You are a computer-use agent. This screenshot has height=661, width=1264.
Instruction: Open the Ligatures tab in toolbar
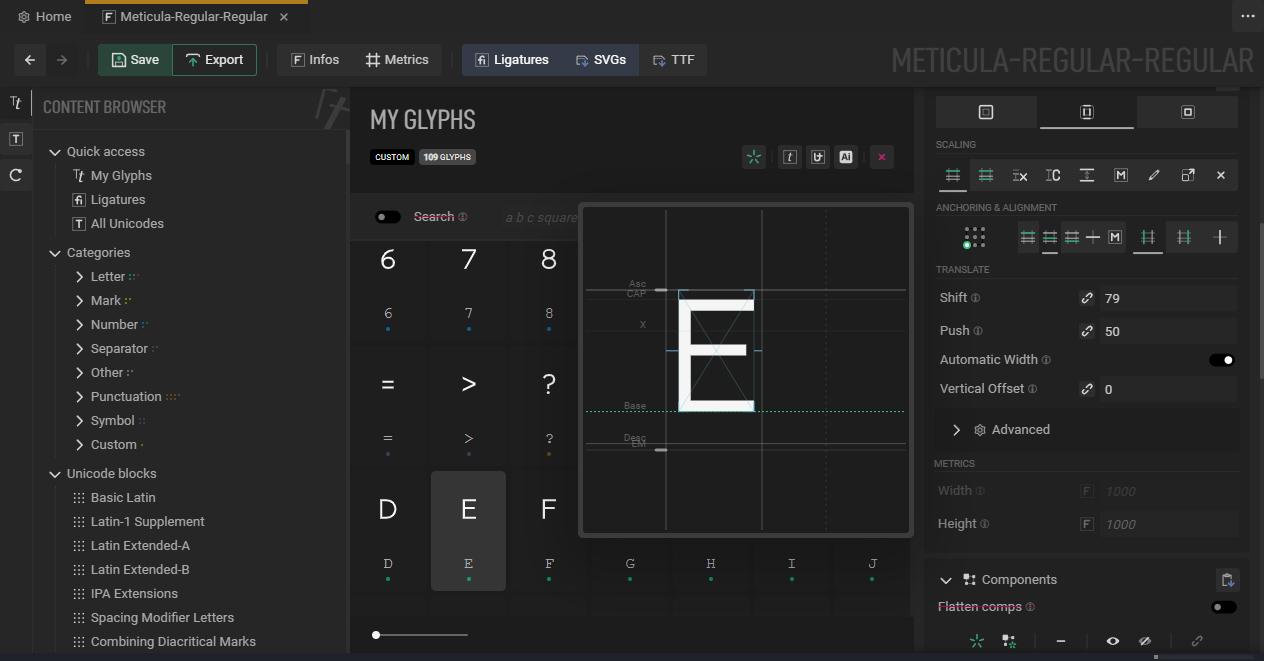tap(511, 60)
